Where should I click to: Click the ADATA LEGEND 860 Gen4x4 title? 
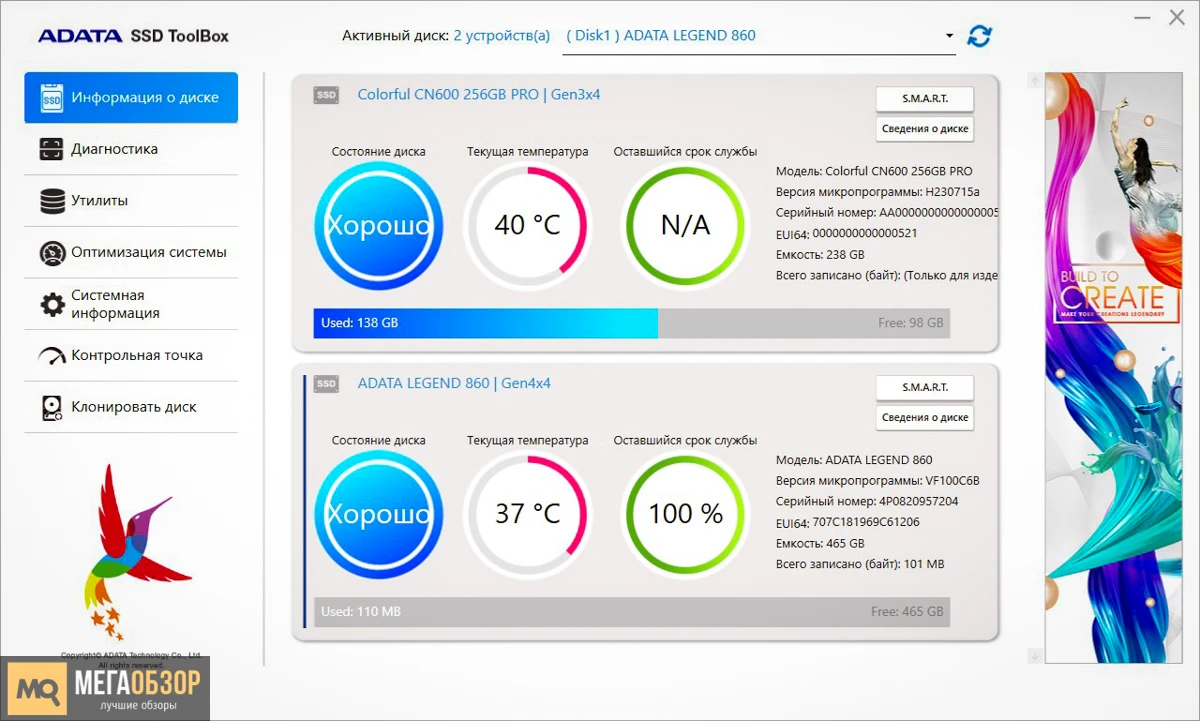[454, 383]
